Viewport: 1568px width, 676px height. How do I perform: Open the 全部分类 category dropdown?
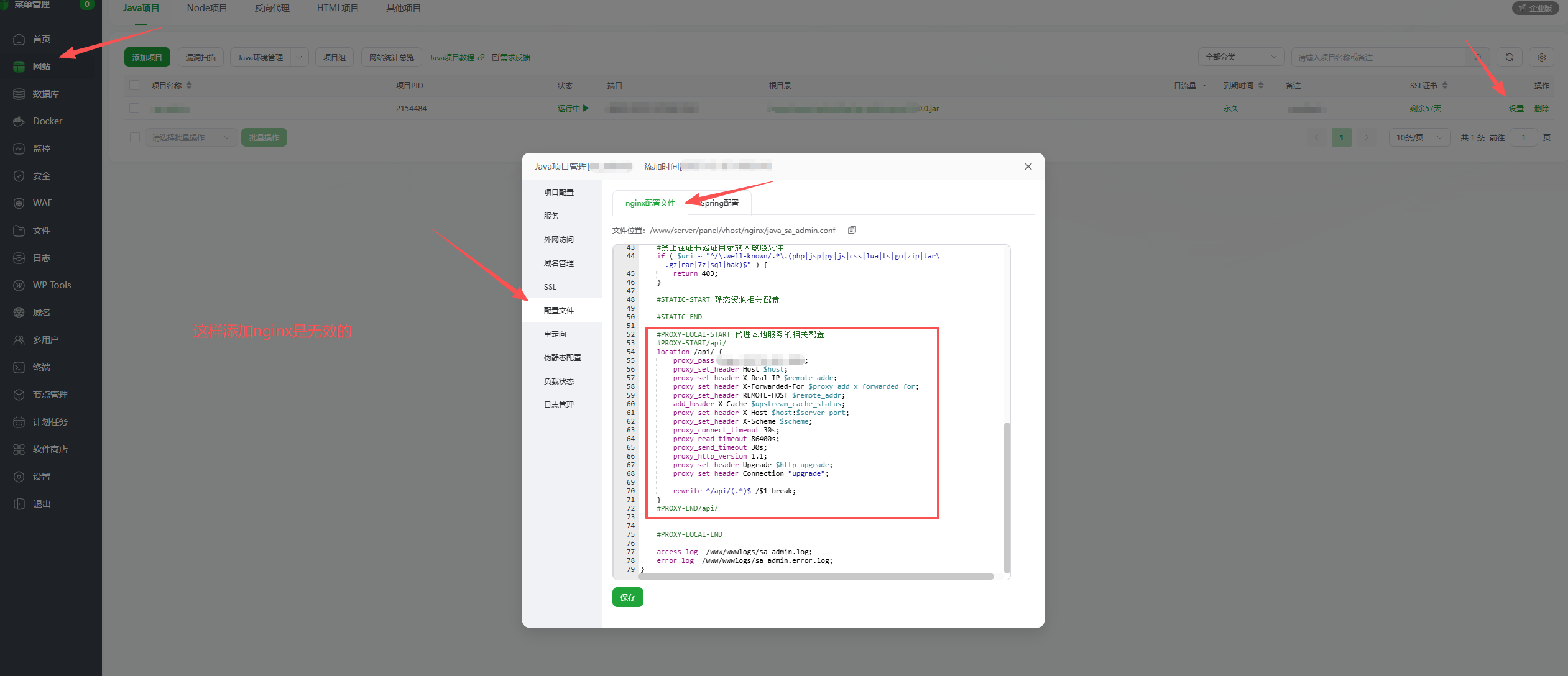coord(1240,57)
